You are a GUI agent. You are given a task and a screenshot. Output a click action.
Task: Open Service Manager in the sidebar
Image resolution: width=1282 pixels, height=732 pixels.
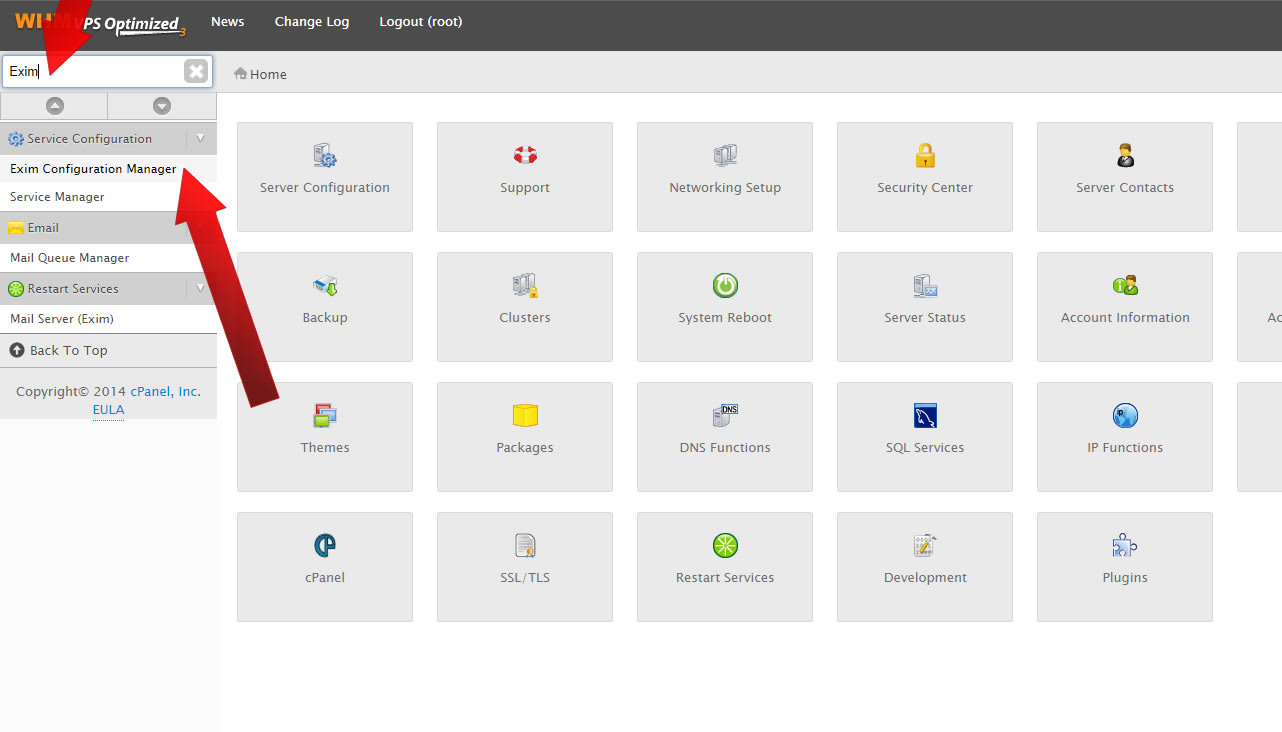(x=57, y=197)
